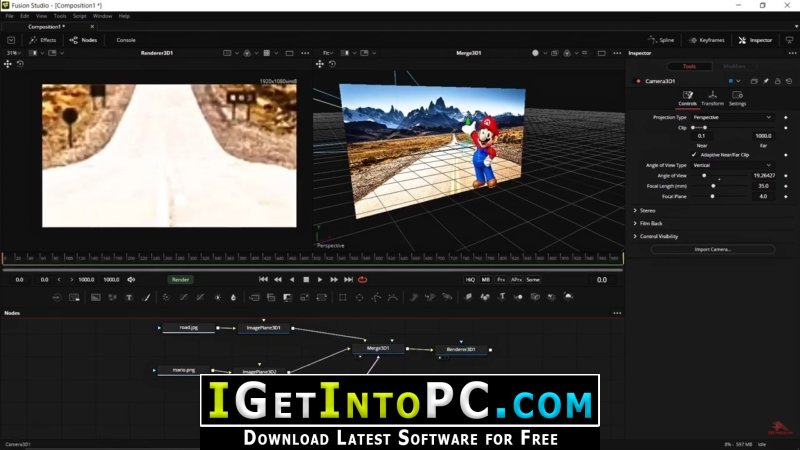The width and height of the screenshot is (800, 450).
Task: Select the Ellipse mask tool
Action: pos(360,297)
